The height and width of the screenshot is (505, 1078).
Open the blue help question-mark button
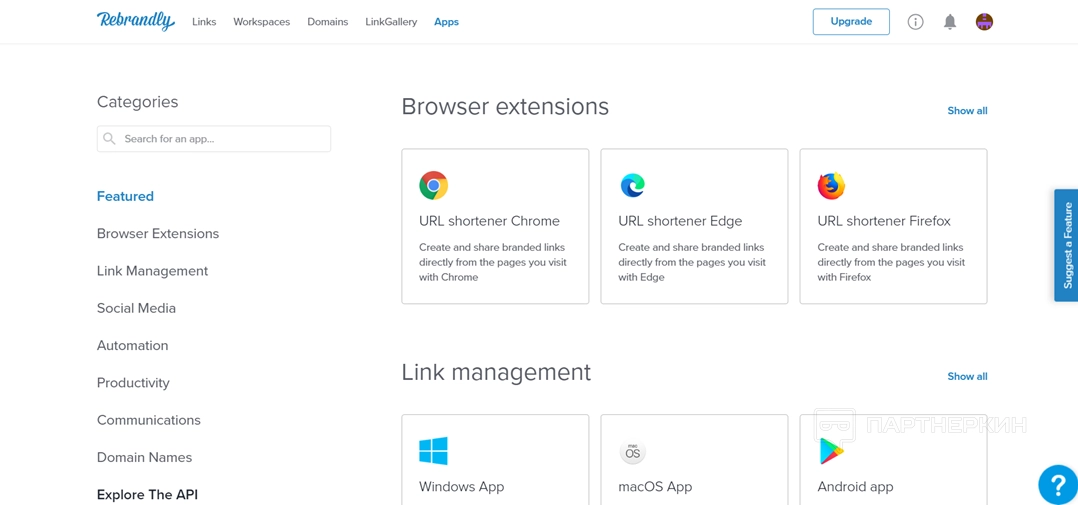coord(1057,485)
